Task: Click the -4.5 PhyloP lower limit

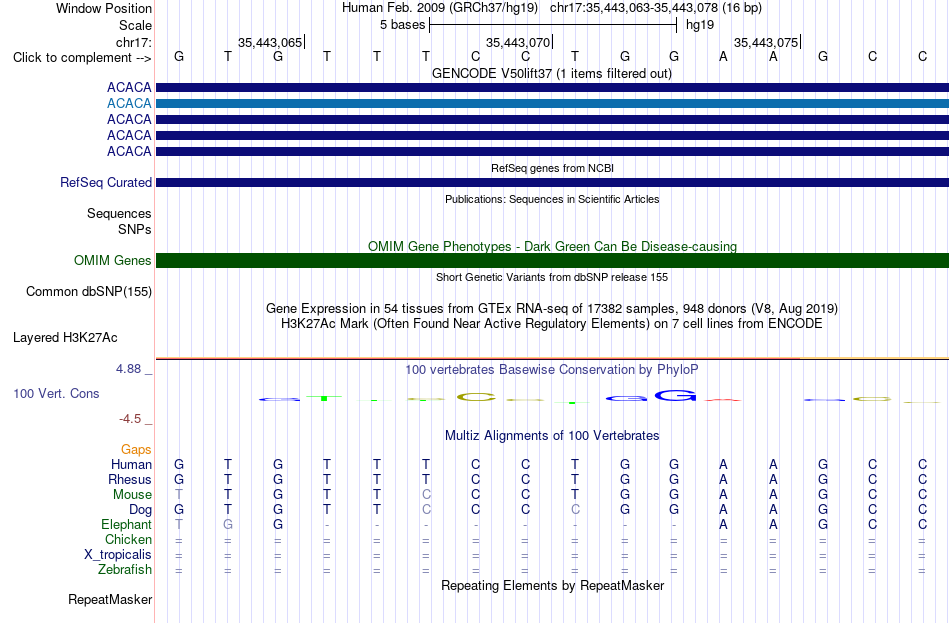Action: point(130,419)
